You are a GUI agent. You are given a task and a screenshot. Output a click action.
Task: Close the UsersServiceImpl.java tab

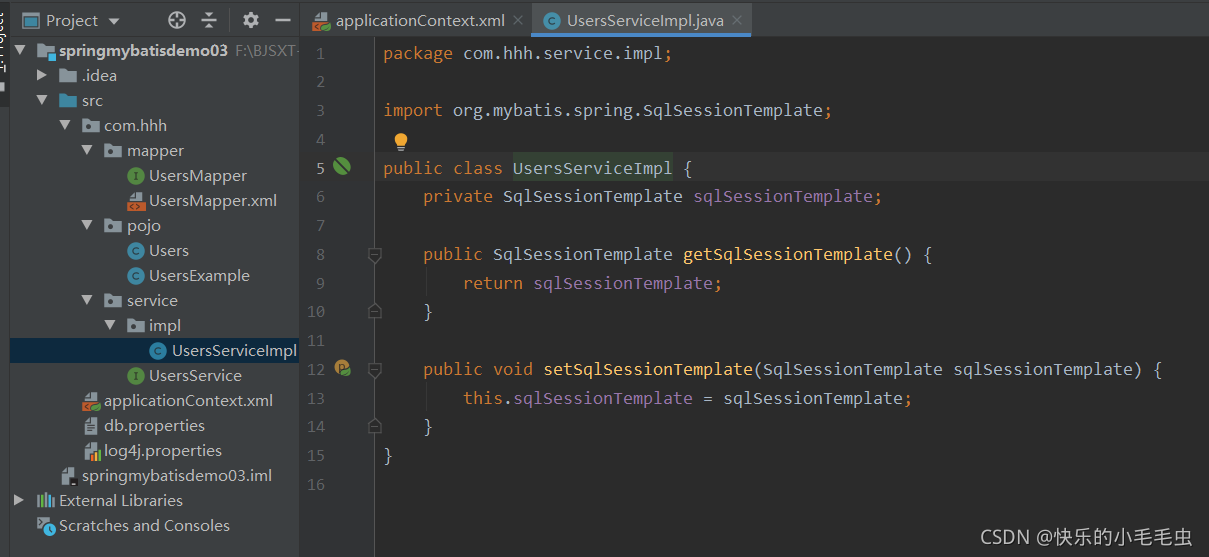coord(737,20)
